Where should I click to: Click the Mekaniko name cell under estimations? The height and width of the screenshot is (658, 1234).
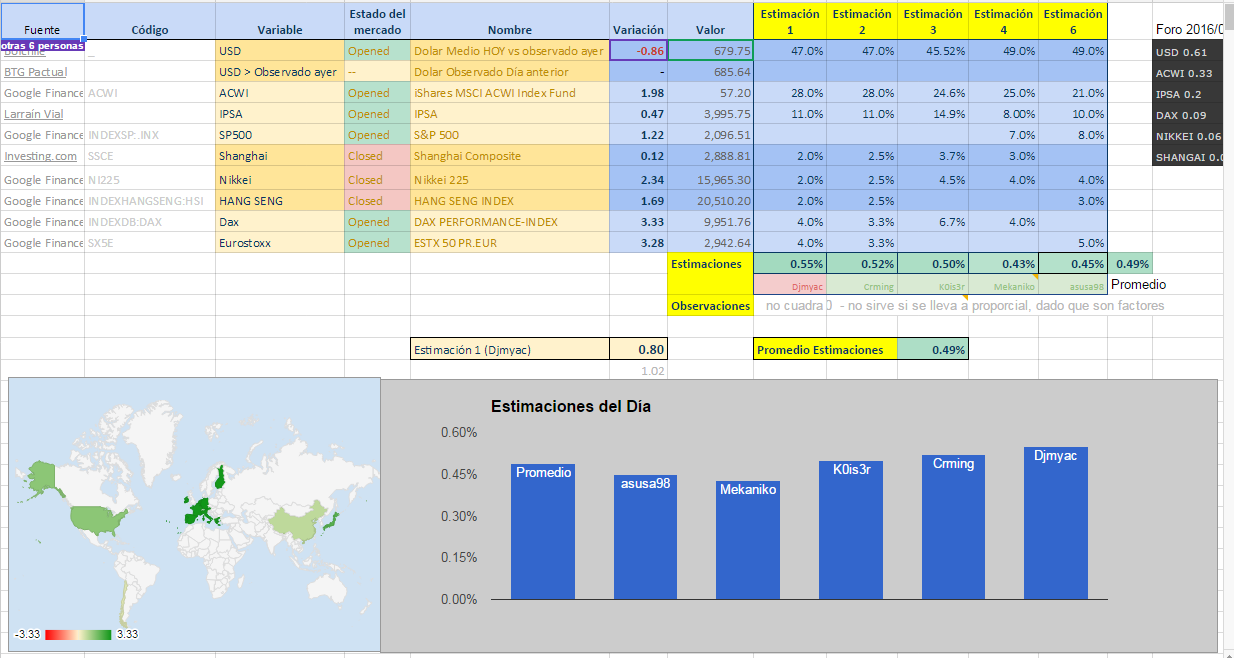coord(1003,285)
